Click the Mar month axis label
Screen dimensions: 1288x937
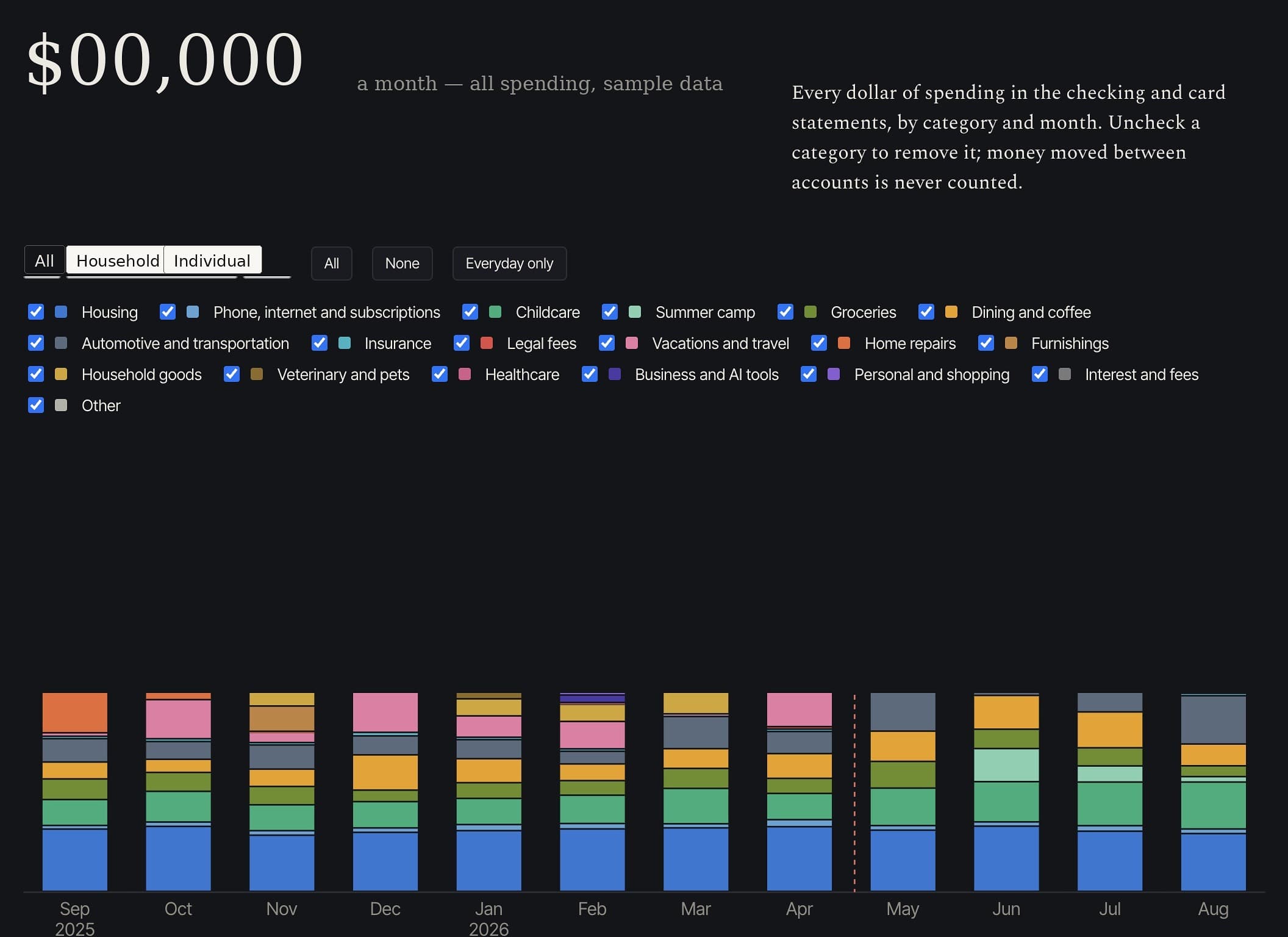tap(696, 908)
